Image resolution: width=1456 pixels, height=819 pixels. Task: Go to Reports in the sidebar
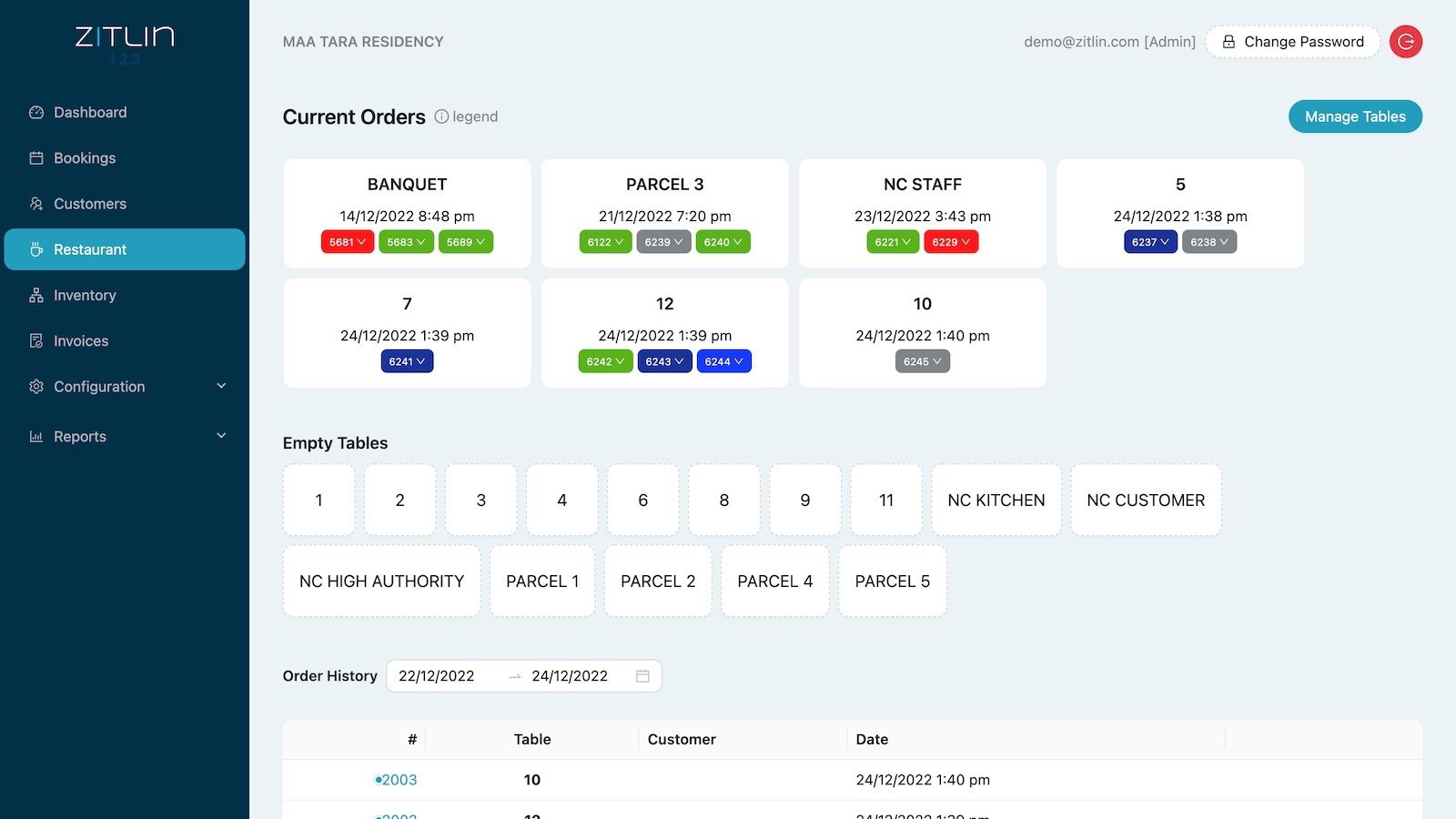[x=80, y=437]
